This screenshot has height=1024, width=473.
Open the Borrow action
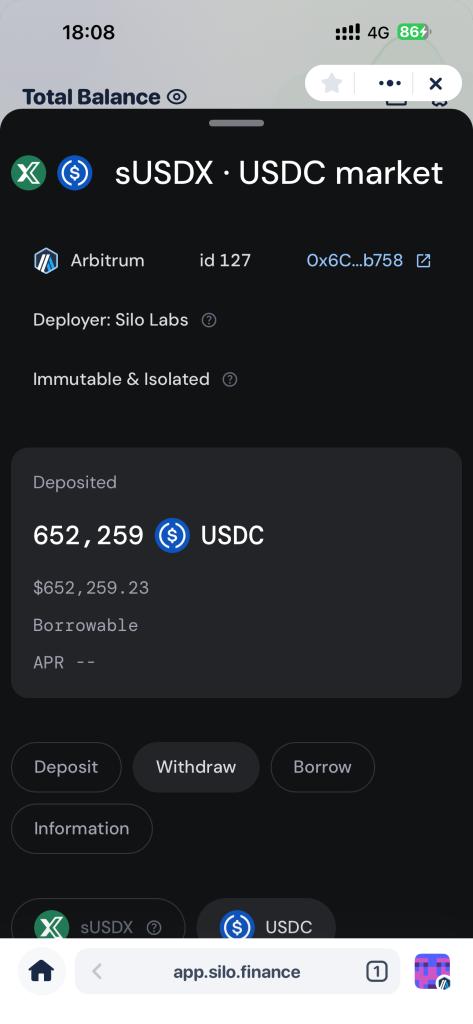tap(323, 767)
